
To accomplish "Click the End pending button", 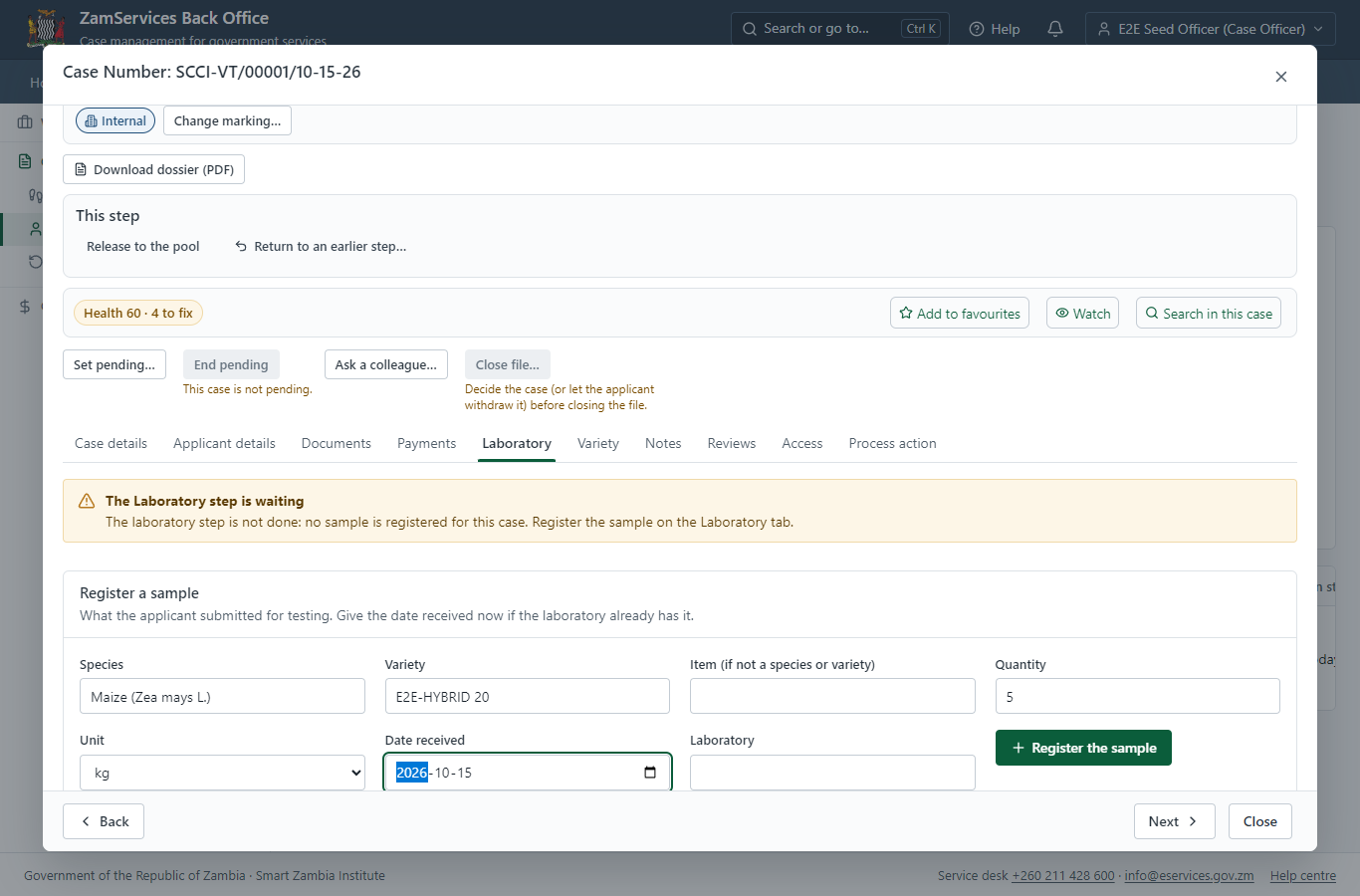I will pos(231,364).
